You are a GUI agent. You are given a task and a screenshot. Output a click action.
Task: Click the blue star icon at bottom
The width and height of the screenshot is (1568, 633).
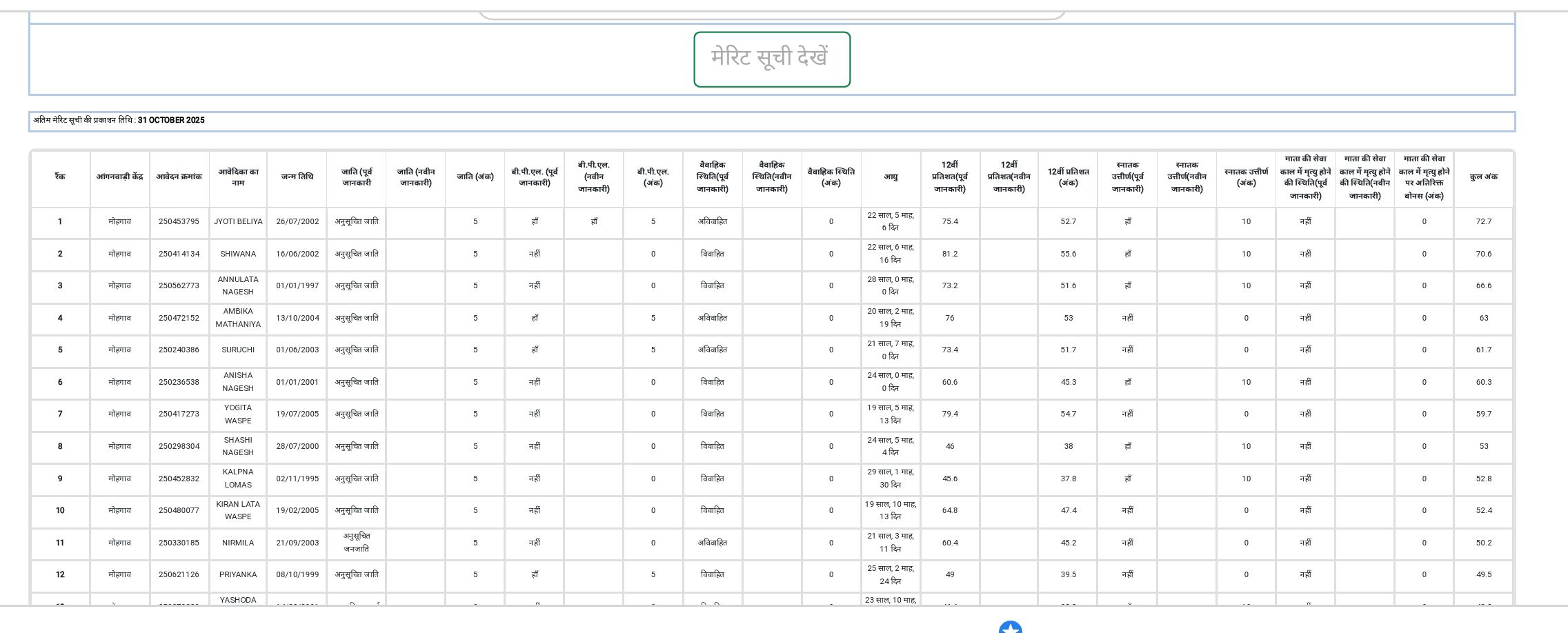click(1010, 628)
